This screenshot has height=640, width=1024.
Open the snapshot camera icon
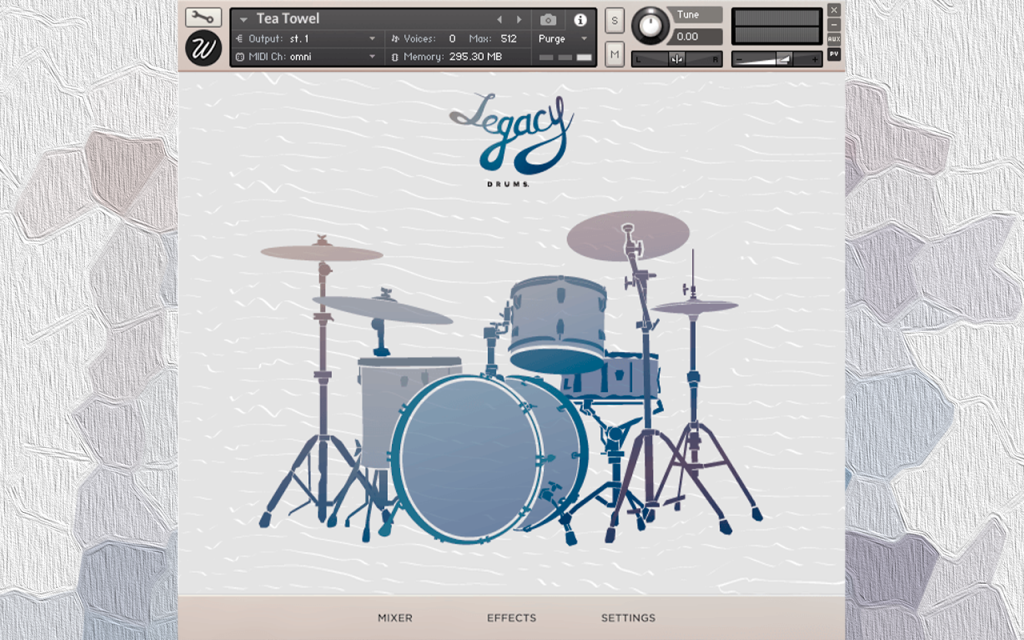click(x=548, y=20)
